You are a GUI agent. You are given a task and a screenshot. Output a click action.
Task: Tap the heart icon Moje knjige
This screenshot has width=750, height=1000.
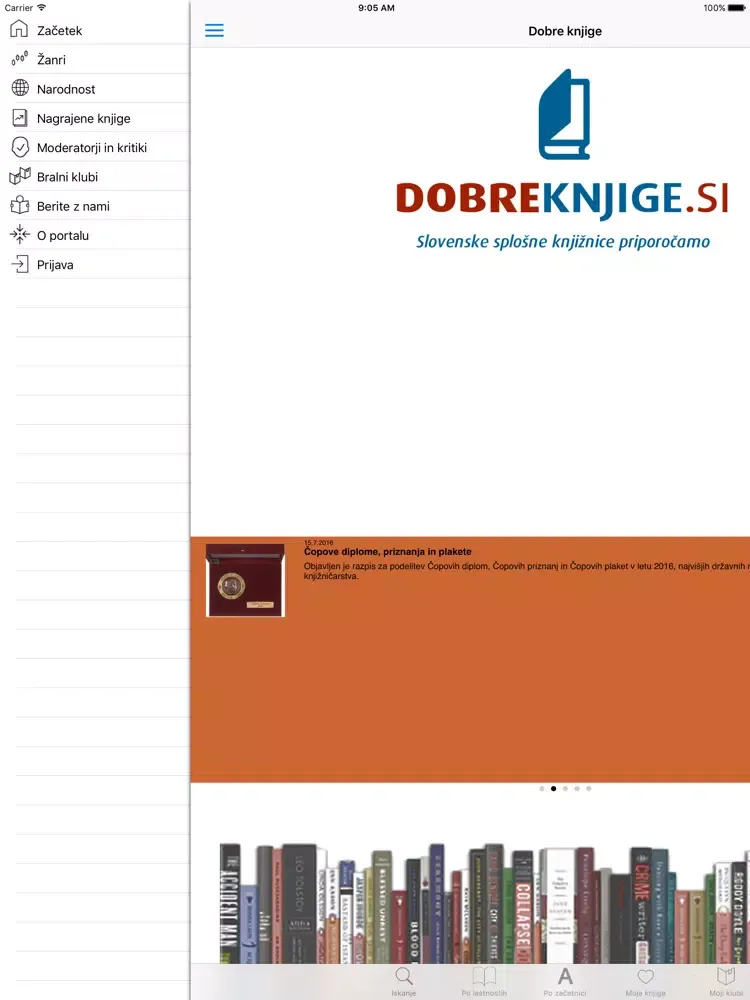coord(645,976)
